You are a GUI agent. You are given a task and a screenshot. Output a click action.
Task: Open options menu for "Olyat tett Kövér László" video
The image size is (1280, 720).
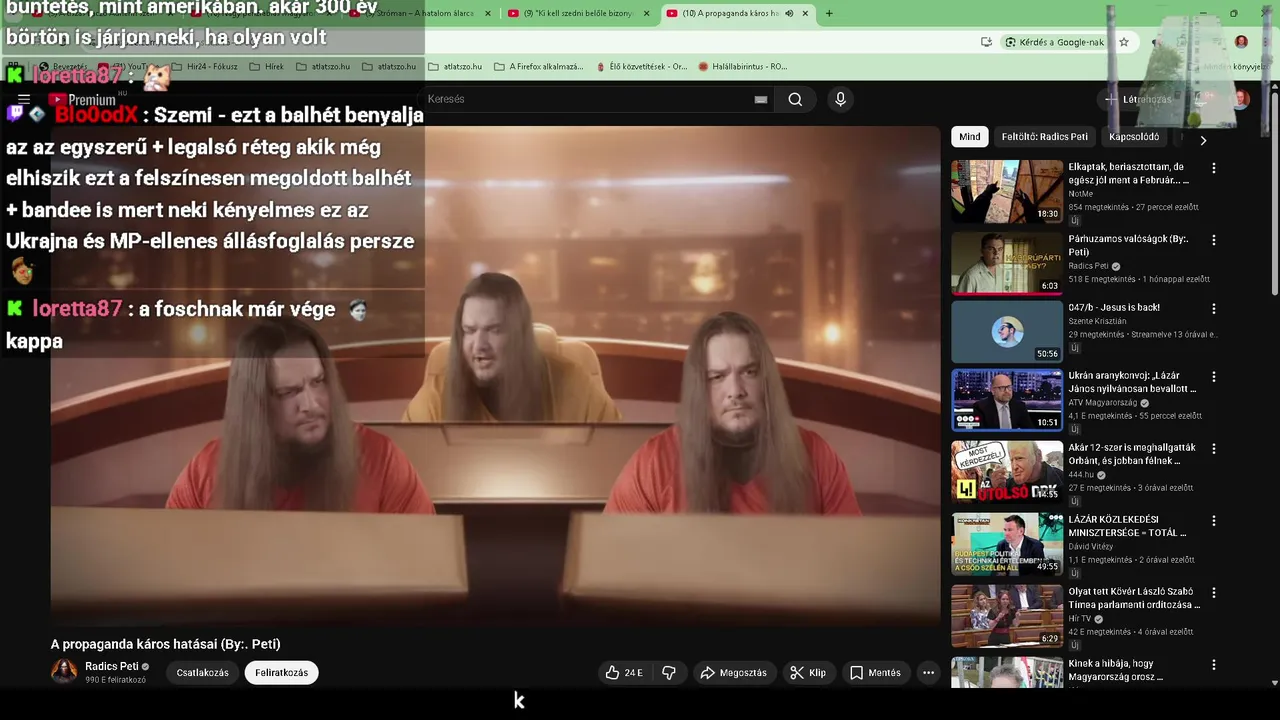click(x=1214, y=593)
